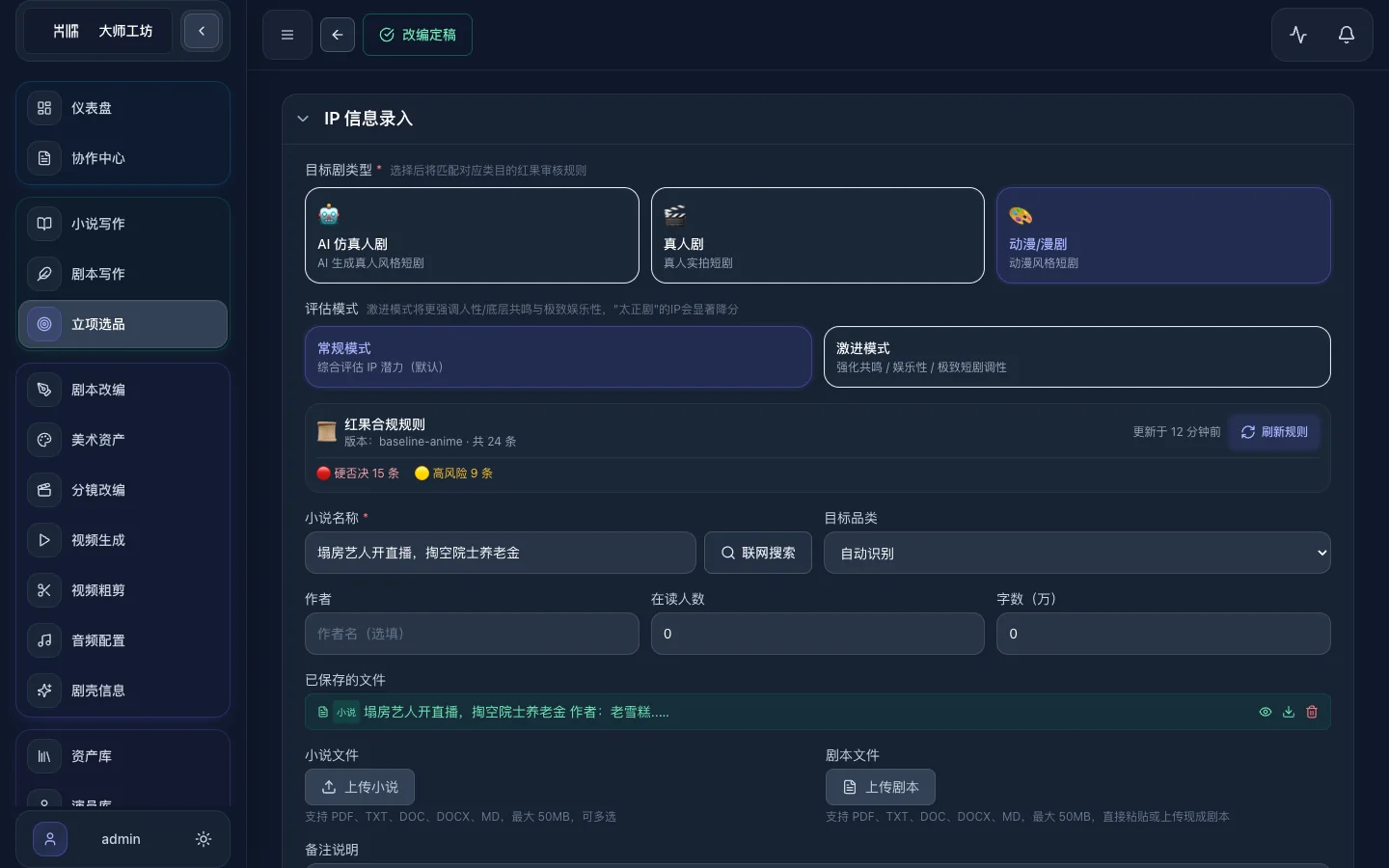Click the 在读人数 input field
1389x868 pixels.
pyautogui.click(x=818, y=634)
